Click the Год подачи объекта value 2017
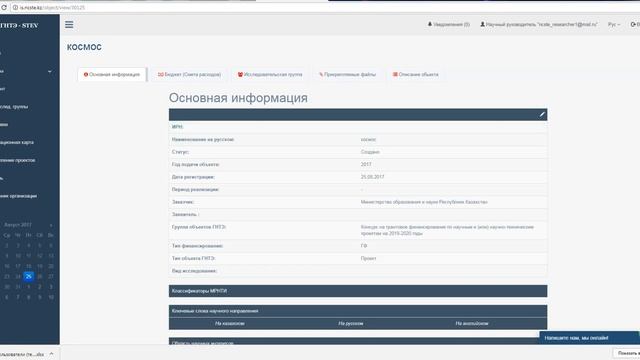This screenshot has width=640, height=360. 366,164
